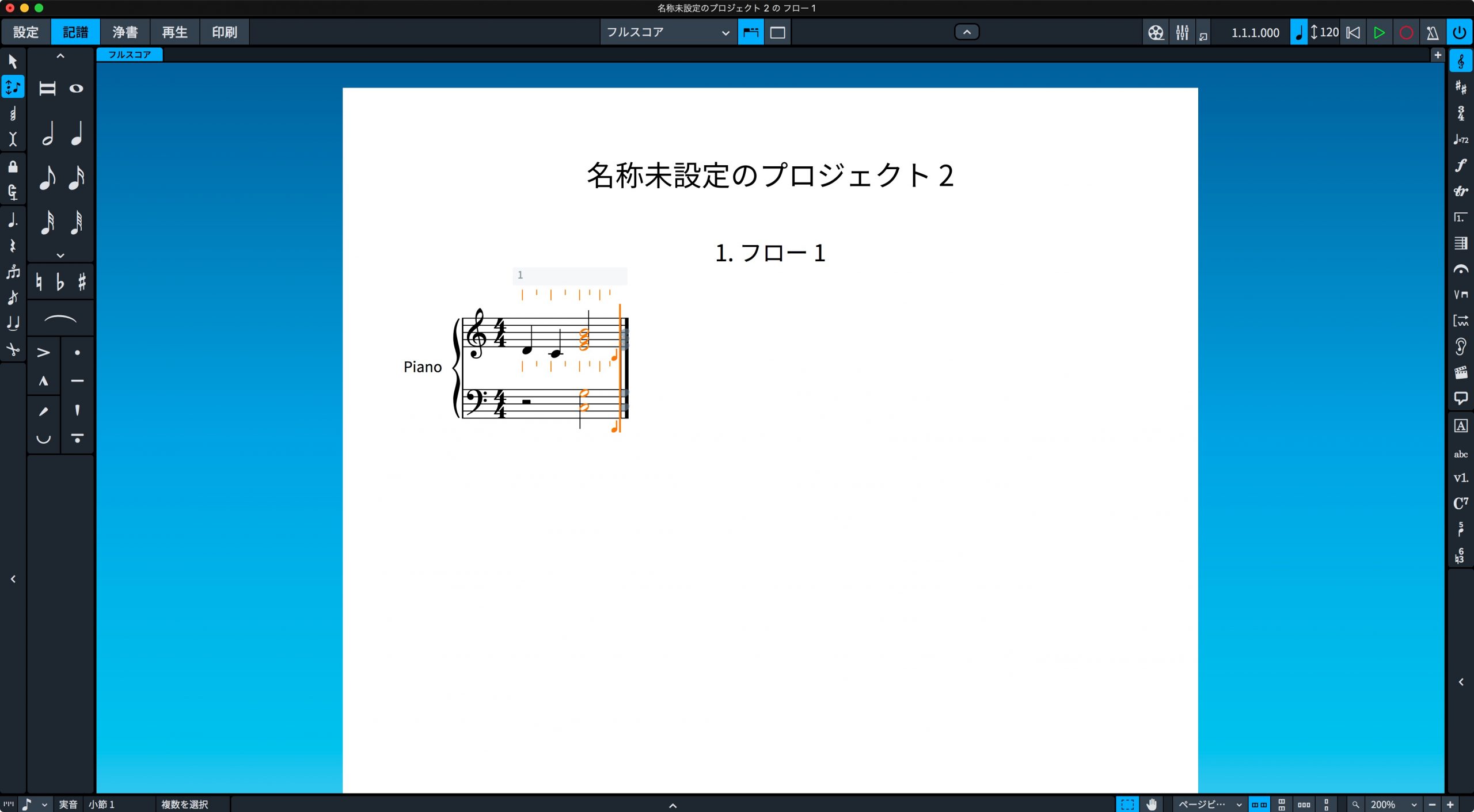Viewport: 1474px width, 812px height.
Task: Select eighth note duration
Action: coord(47,178)
